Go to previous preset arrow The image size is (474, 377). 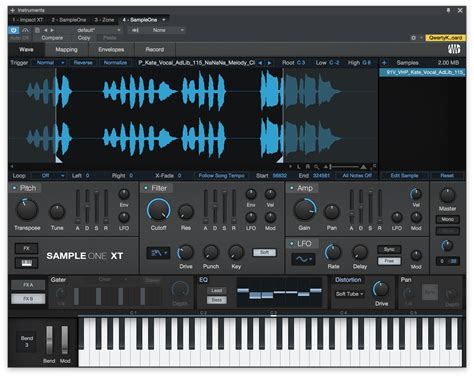pyautogui.click(x=46, y=30)
